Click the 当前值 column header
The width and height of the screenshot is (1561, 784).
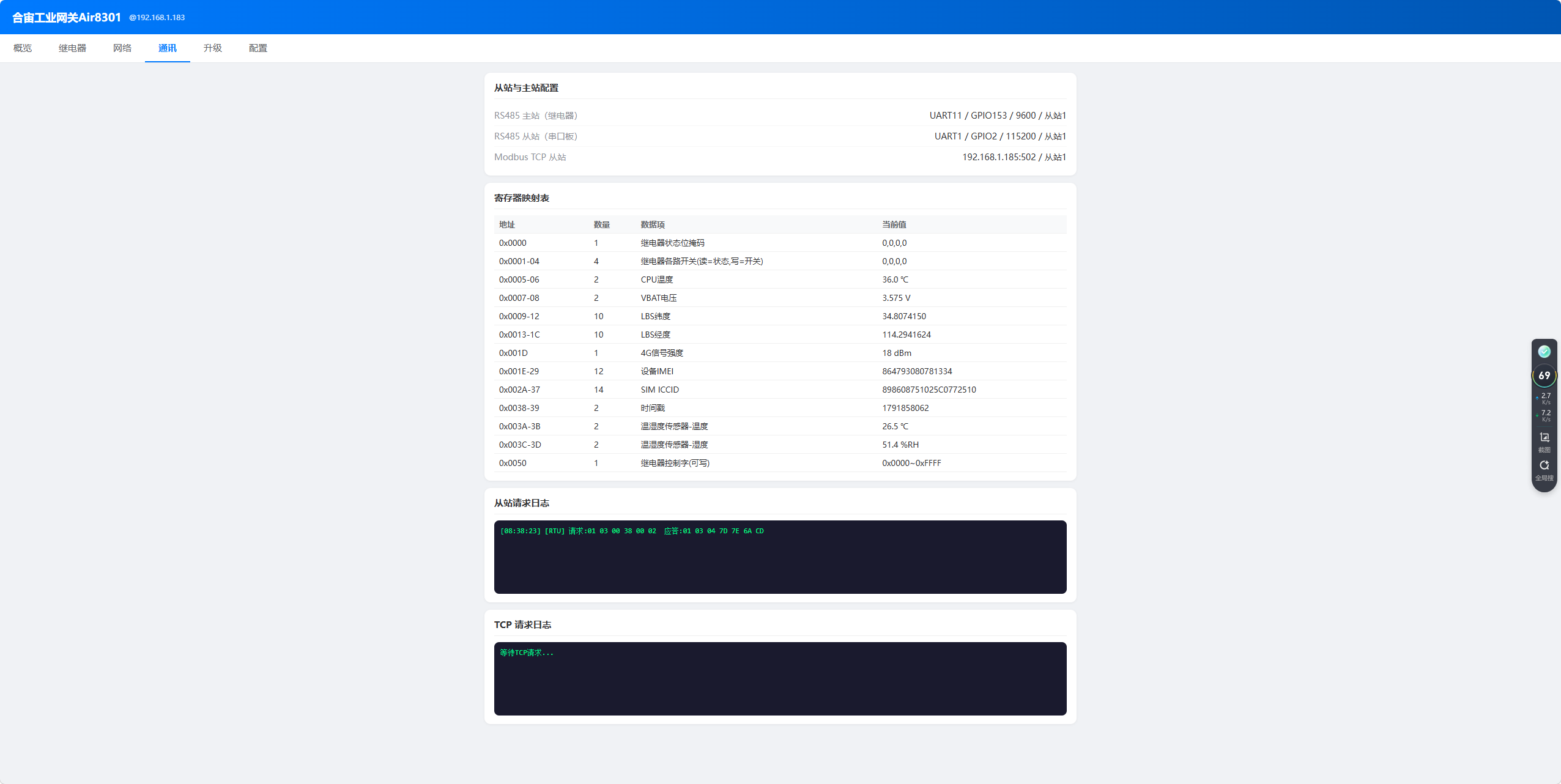(x=894, y=224)
